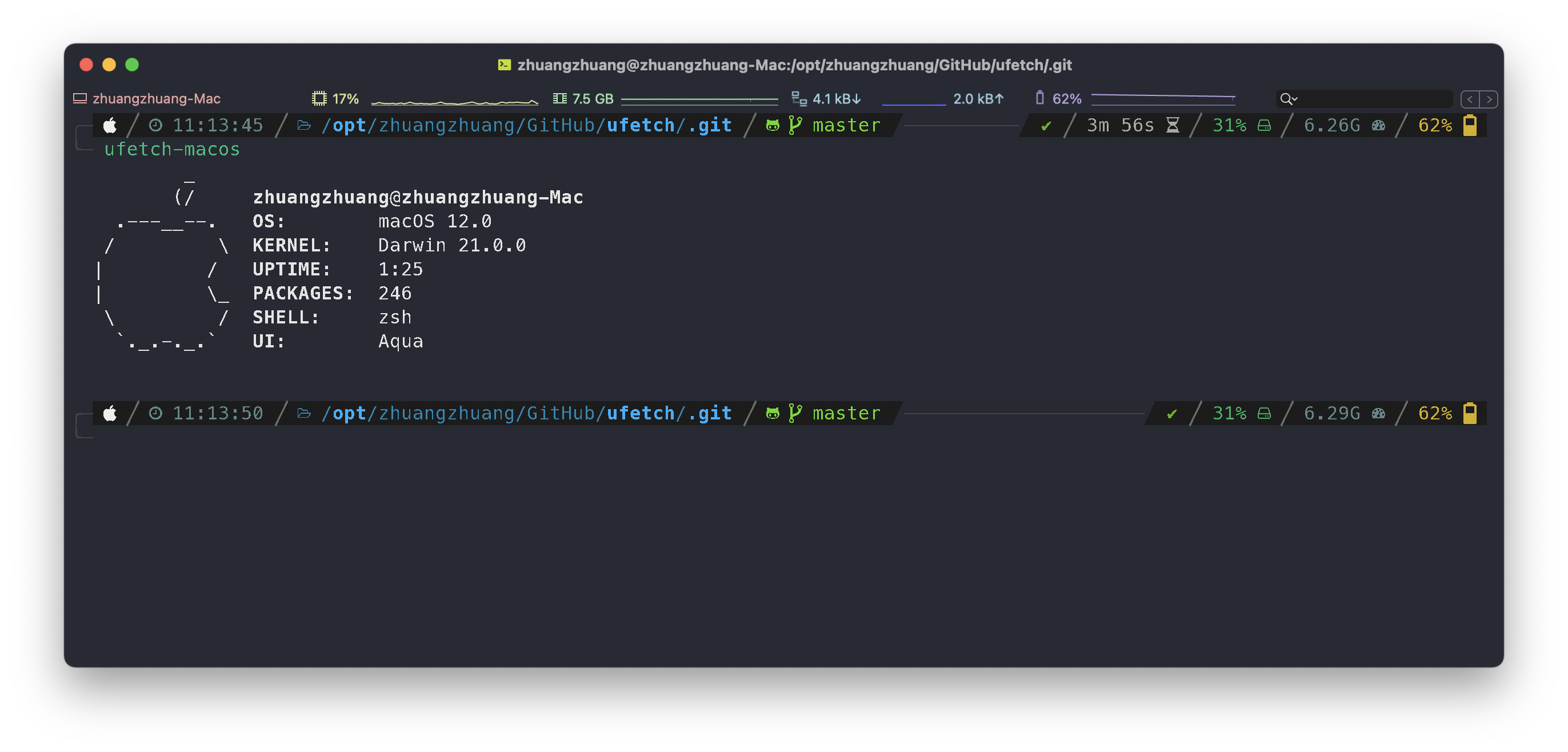Click disk icon beside 31% in second prompt
1568x752 pixels.
pyautogui.click(x=1264, y=414)
